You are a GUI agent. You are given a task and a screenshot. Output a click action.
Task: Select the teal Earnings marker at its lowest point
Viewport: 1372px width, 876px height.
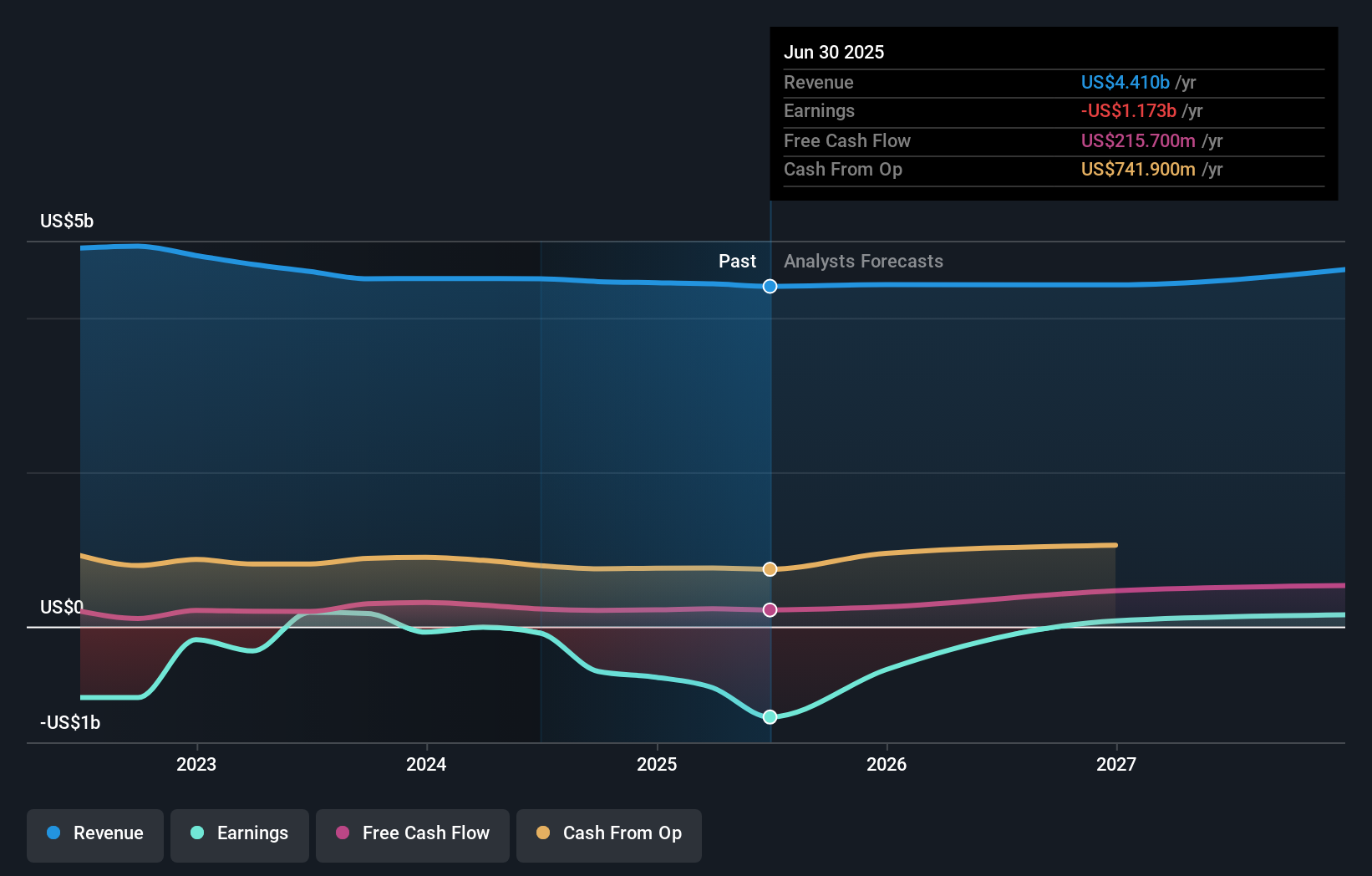(x=770, y=716)
